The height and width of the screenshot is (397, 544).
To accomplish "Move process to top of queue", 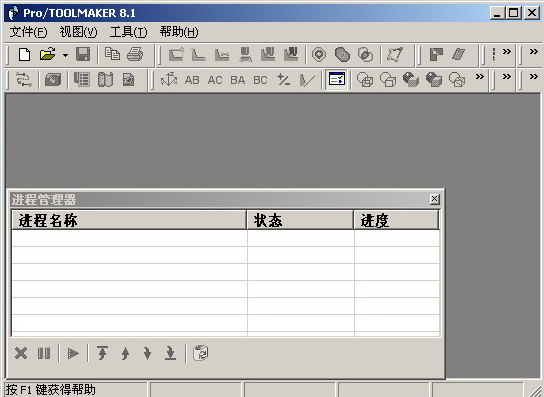I will [x=102, y=354].
